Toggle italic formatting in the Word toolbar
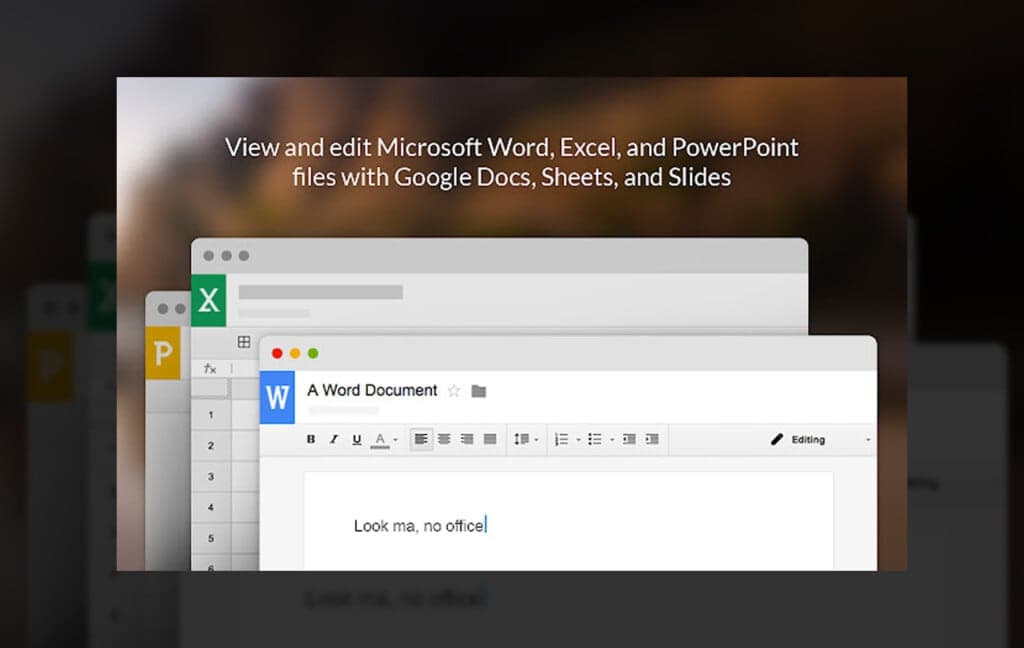Screen dimensions: 1024x648 click(334, 439)
